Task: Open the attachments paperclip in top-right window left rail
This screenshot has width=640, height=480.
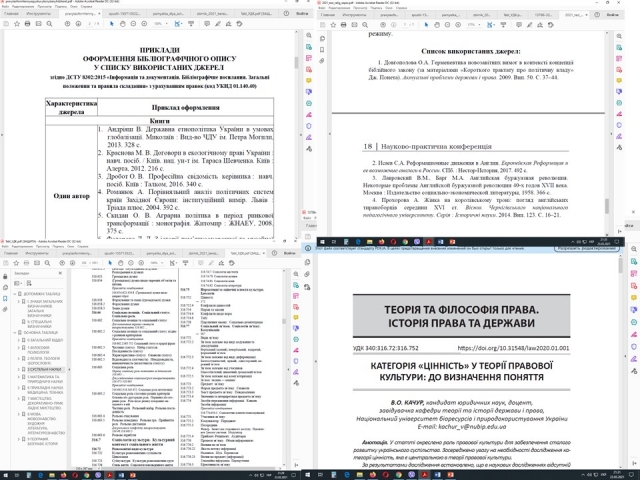Action: coord(322,61)
